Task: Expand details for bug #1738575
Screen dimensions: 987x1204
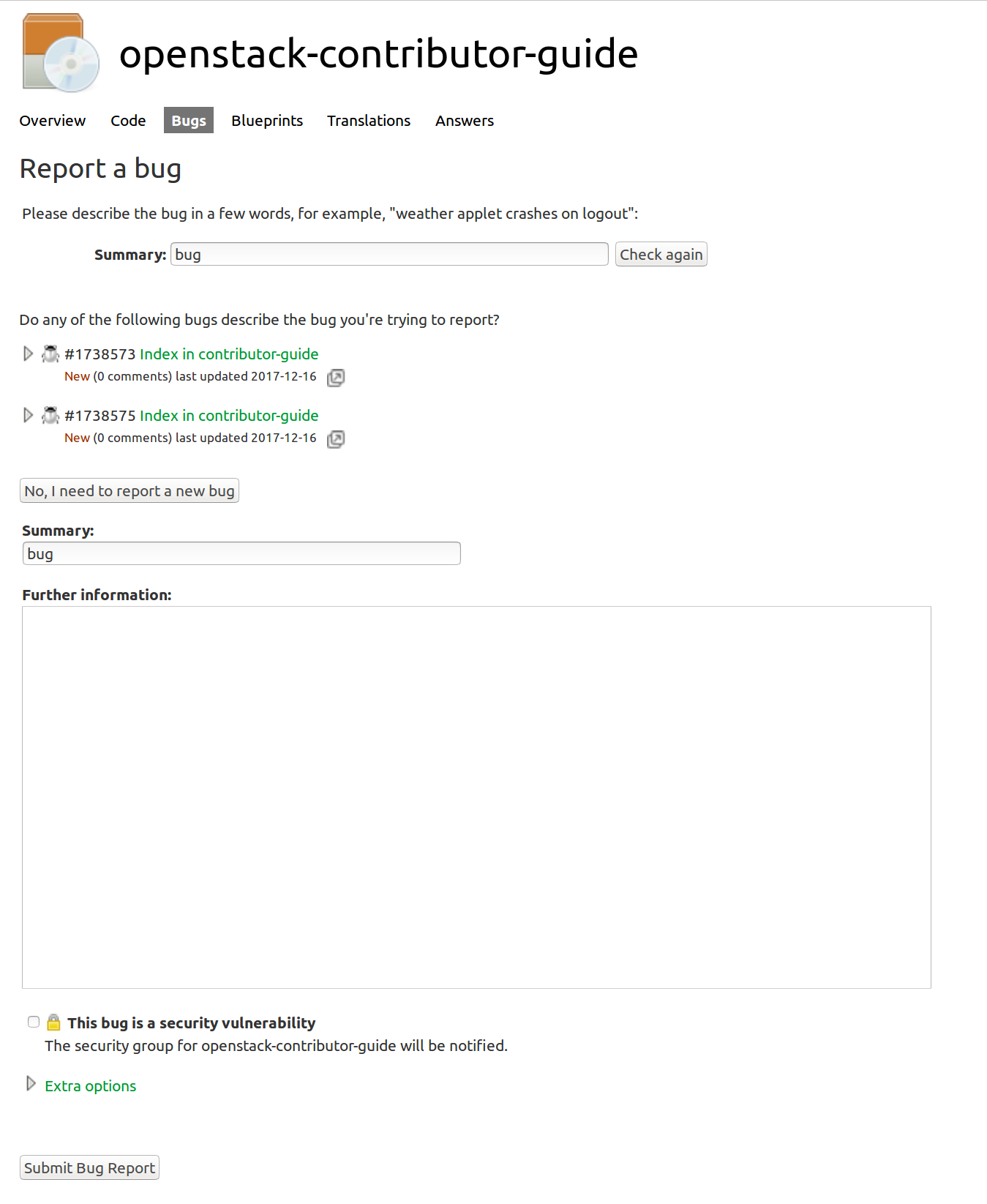Action: point(28,416)
